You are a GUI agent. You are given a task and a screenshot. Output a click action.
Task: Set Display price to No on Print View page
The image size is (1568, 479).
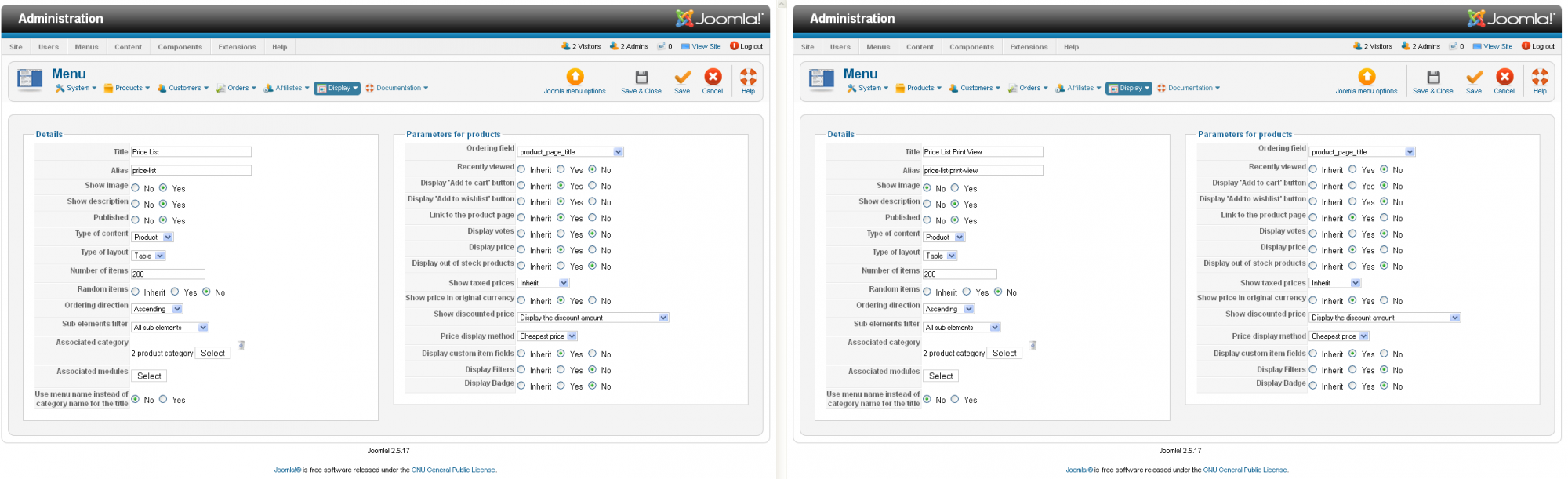(1384, 250)
